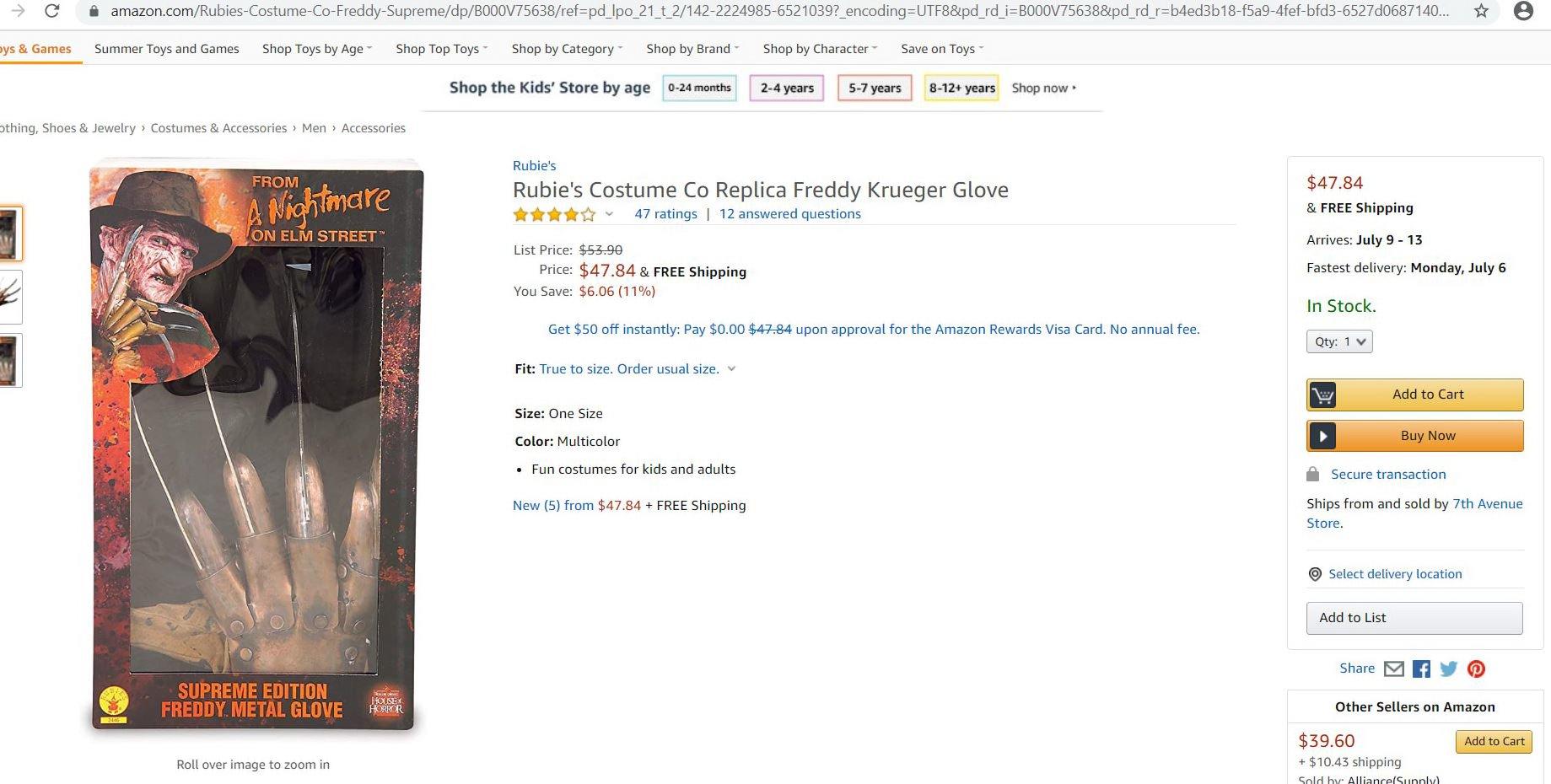
Task: Open Shop by Character menu
Action: [820, 49]
